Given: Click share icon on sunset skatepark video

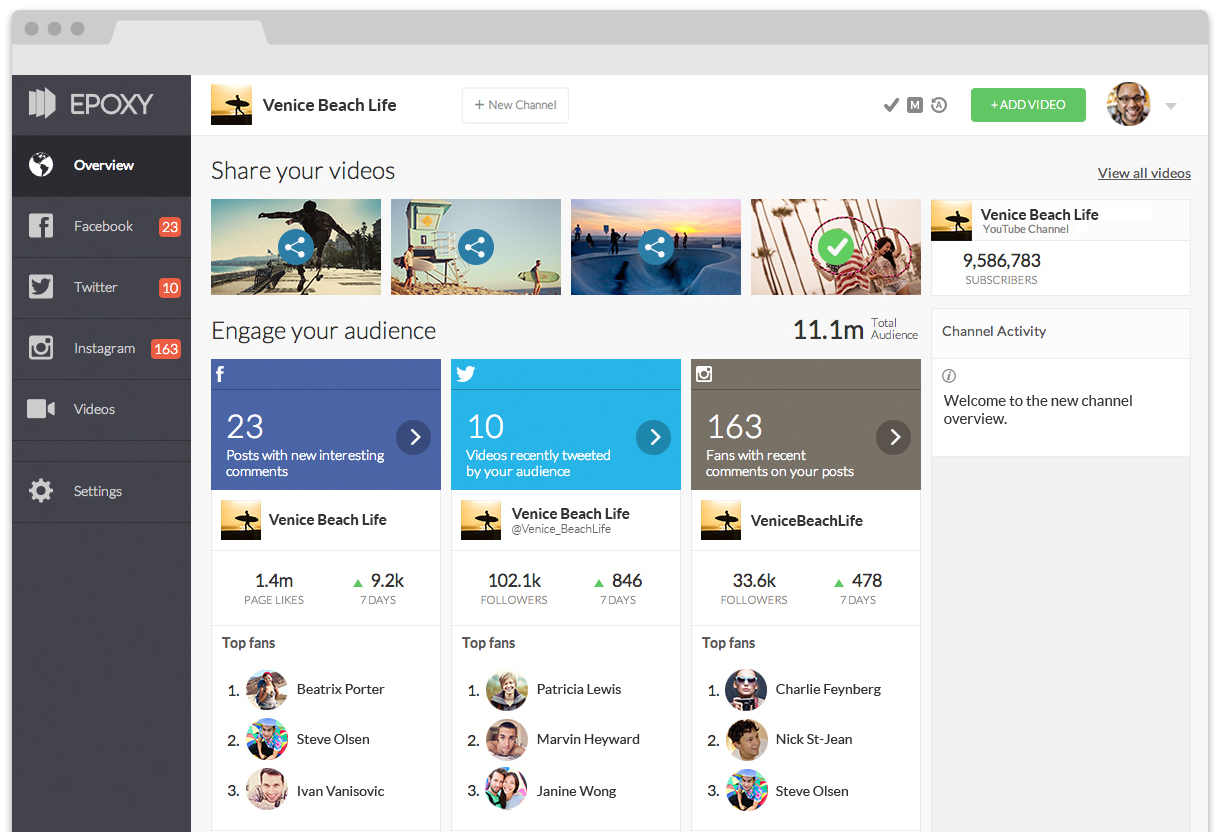Looking at the screenshot, I should tap(656, 246).
